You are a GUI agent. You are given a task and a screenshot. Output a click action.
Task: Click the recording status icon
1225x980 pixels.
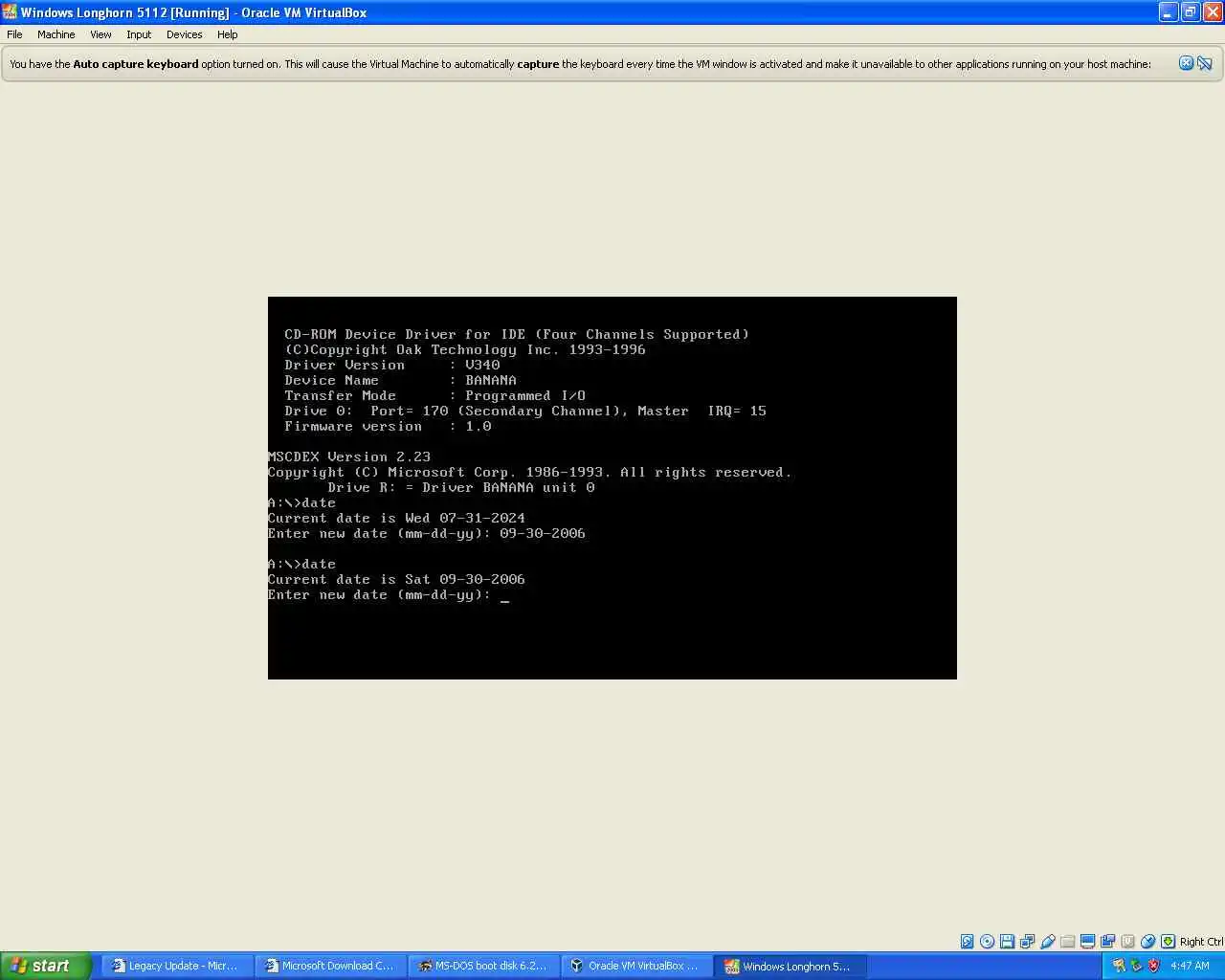[1107, 942]
